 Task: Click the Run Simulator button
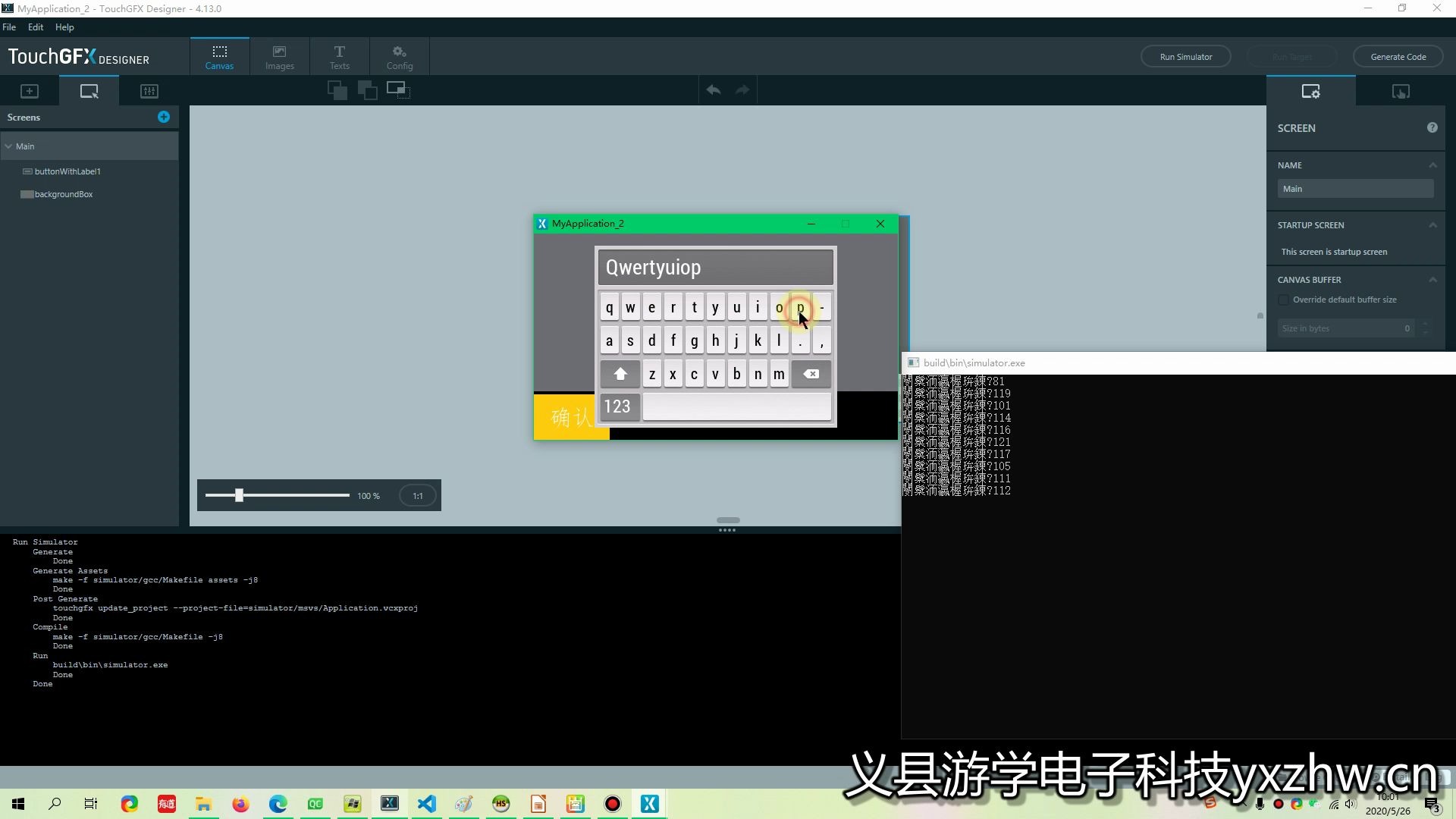[1185, 57]
